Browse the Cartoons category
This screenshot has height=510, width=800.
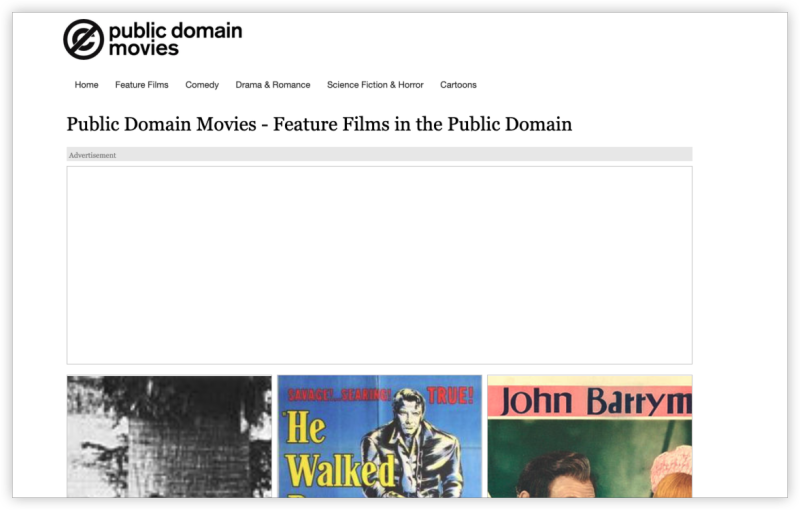[x=458, y=85]
